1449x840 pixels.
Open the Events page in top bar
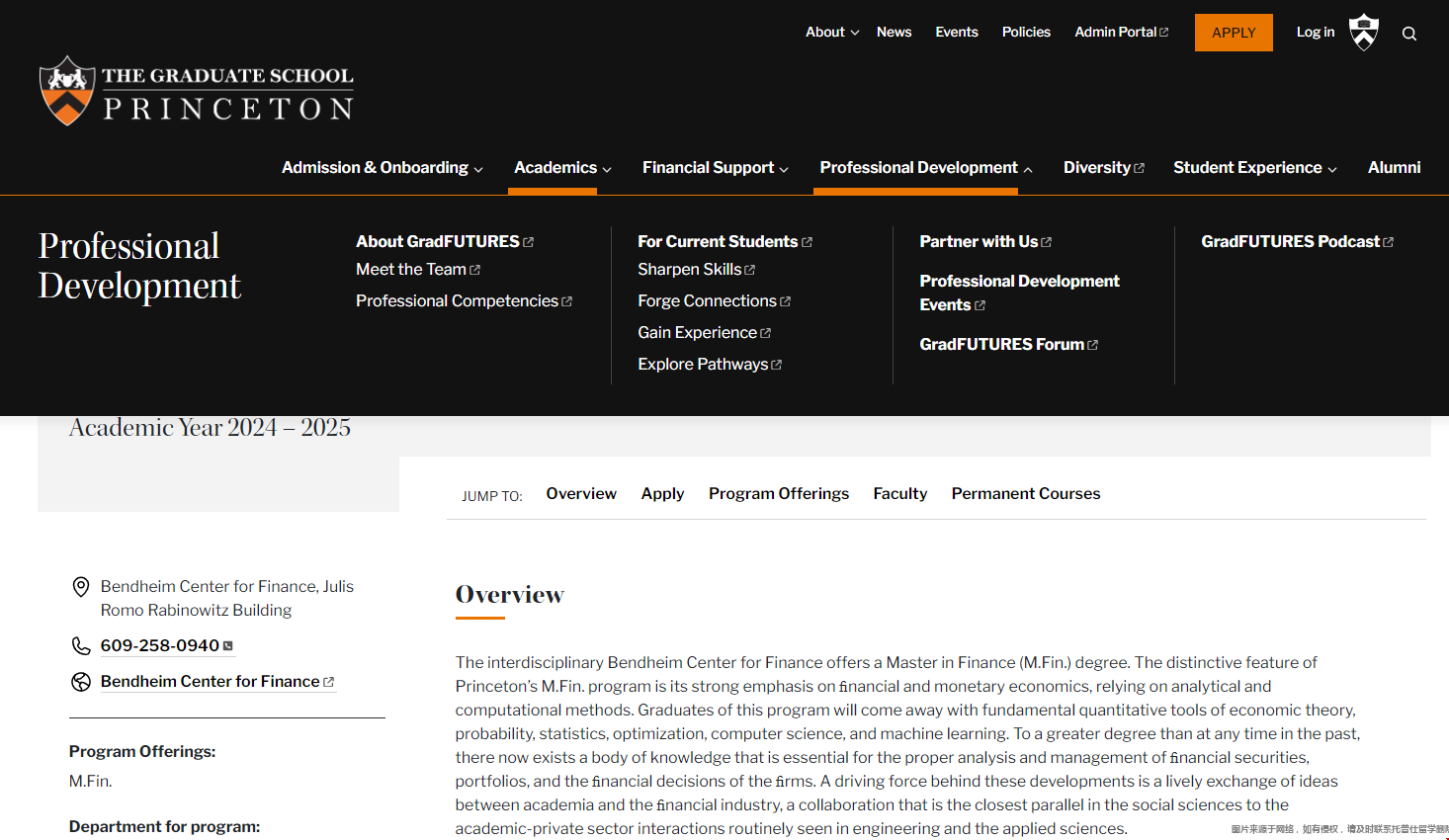pos(957,33)
